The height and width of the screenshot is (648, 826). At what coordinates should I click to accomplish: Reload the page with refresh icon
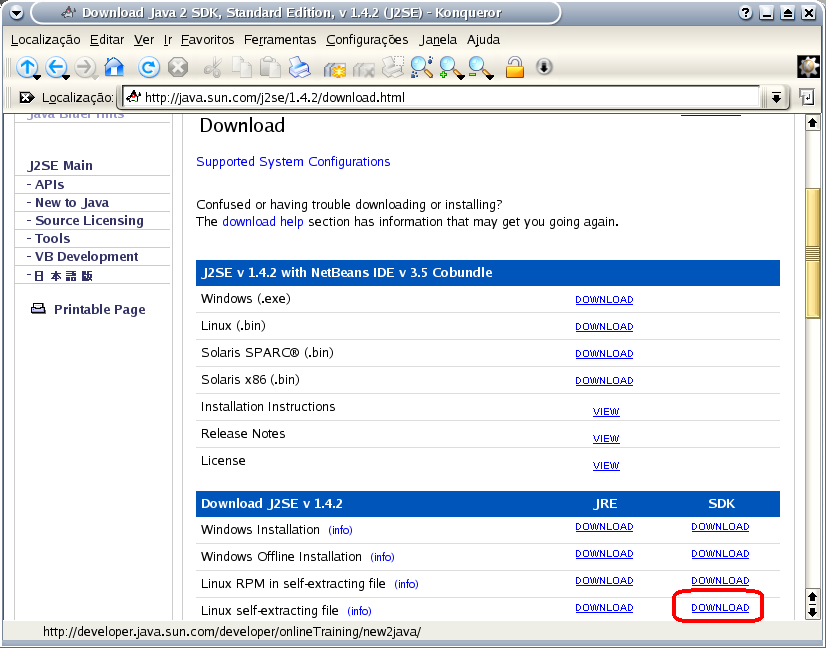[x=149, y=67]
